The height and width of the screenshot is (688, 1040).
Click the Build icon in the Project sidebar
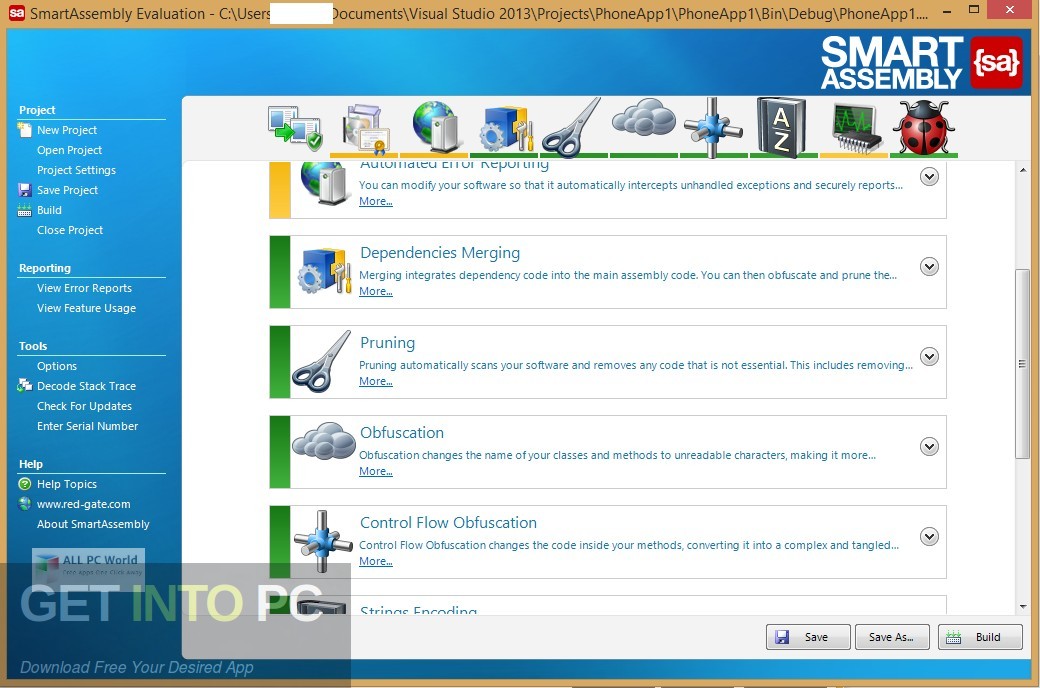pos(25,210)
